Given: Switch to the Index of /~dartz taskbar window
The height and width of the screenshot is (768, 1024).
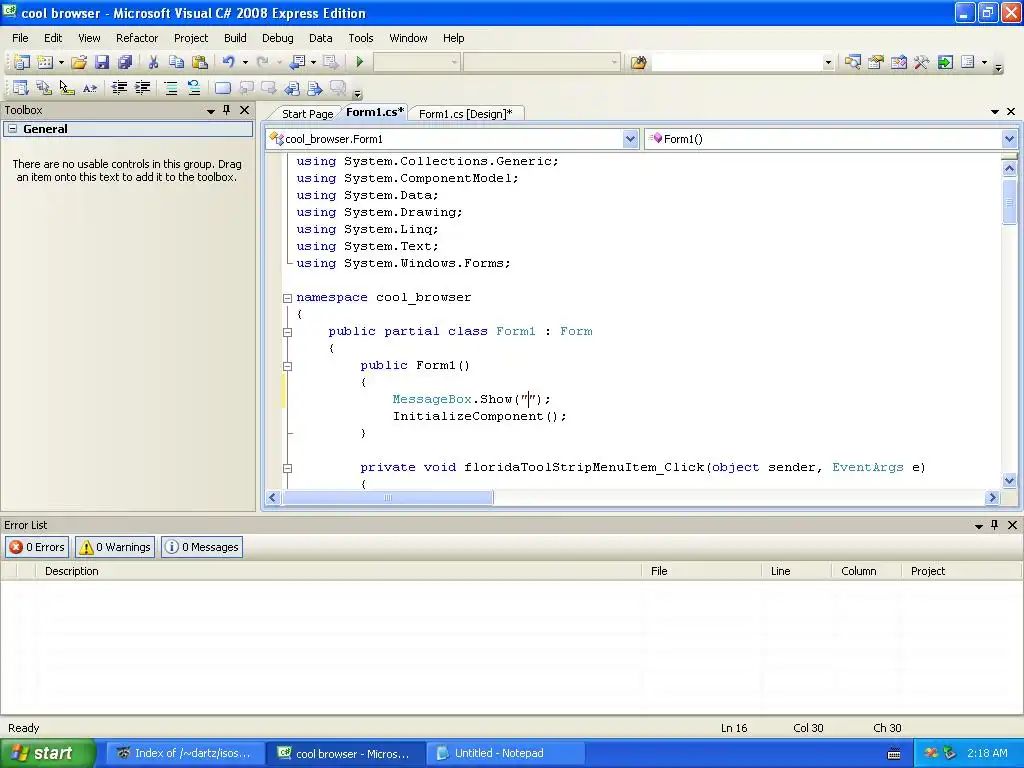Looking at the screenshot, I should pos(185,753).
